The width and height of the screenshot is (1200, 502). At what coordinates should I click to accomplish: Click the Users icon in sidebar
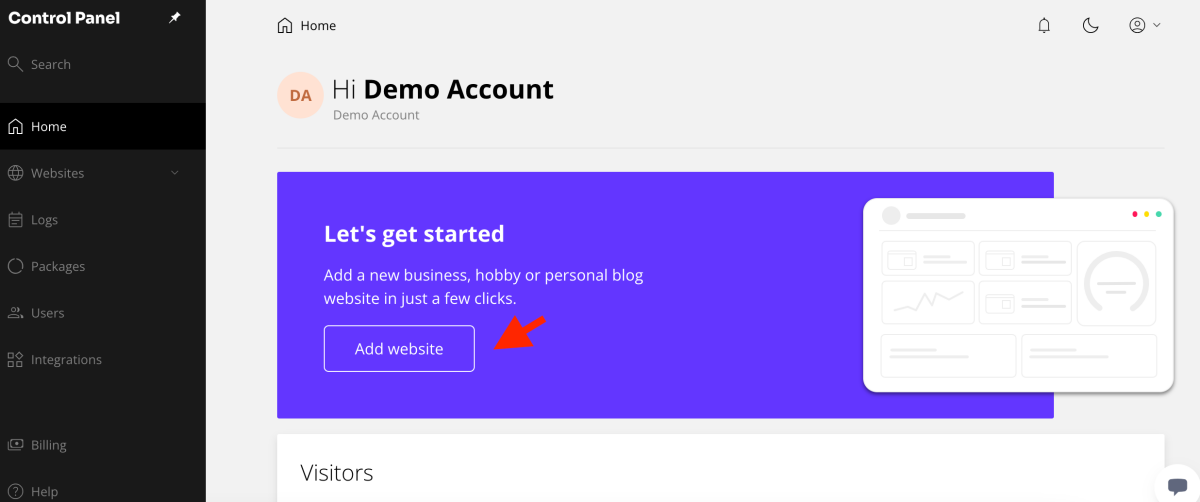(x=15, y=313)
